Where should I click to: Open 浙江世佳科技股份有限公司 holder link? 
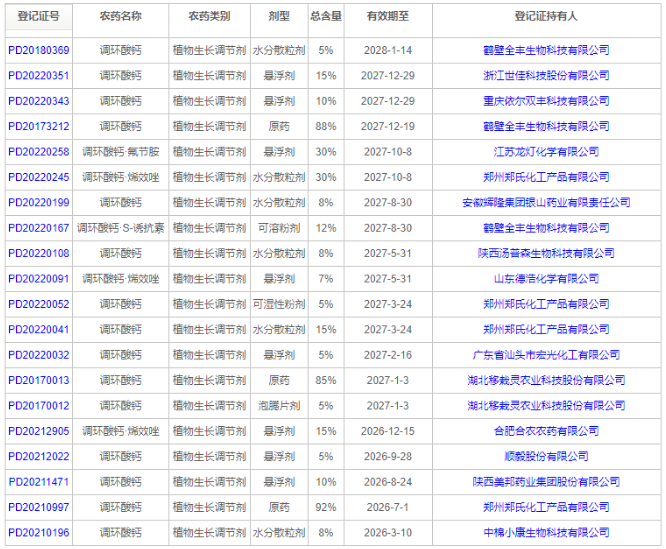tap(546, 76)
